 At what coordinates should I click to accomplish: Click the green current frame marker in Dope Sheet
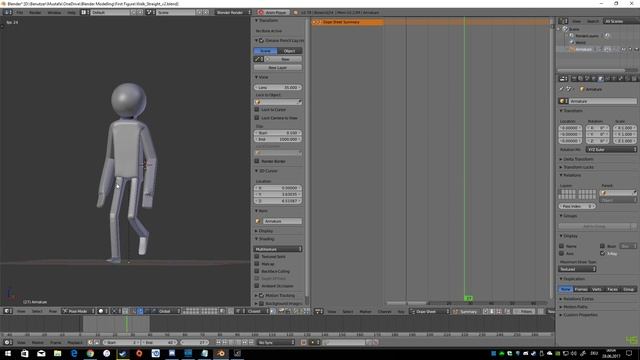pyautogui.click(x=469, y=298)
